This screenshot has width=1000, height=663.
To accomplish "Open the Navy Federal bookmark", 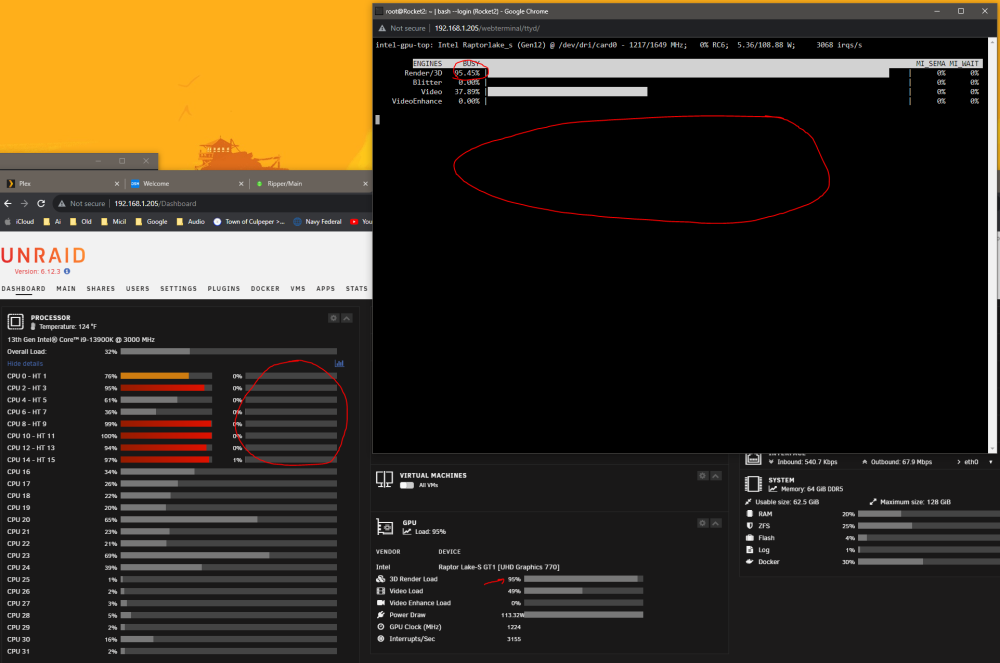I will pos(318,222).
